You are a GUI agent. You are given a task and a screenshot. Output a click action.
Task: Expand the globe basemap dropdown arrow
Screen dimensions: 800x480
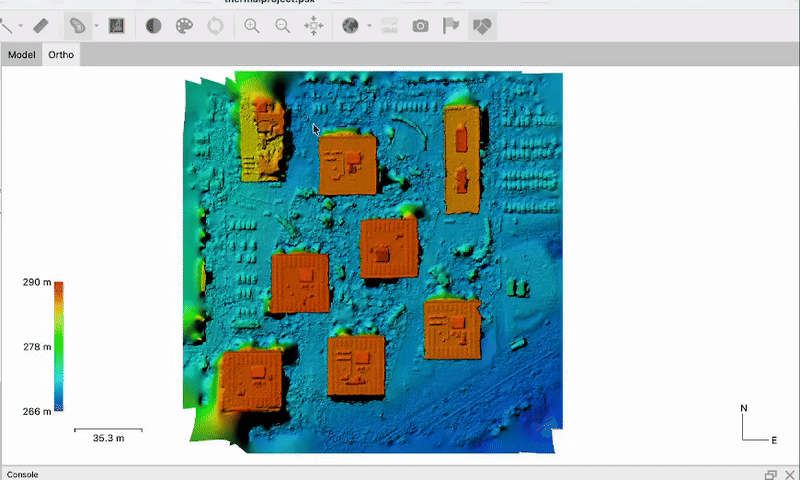(x=369, y=26)
